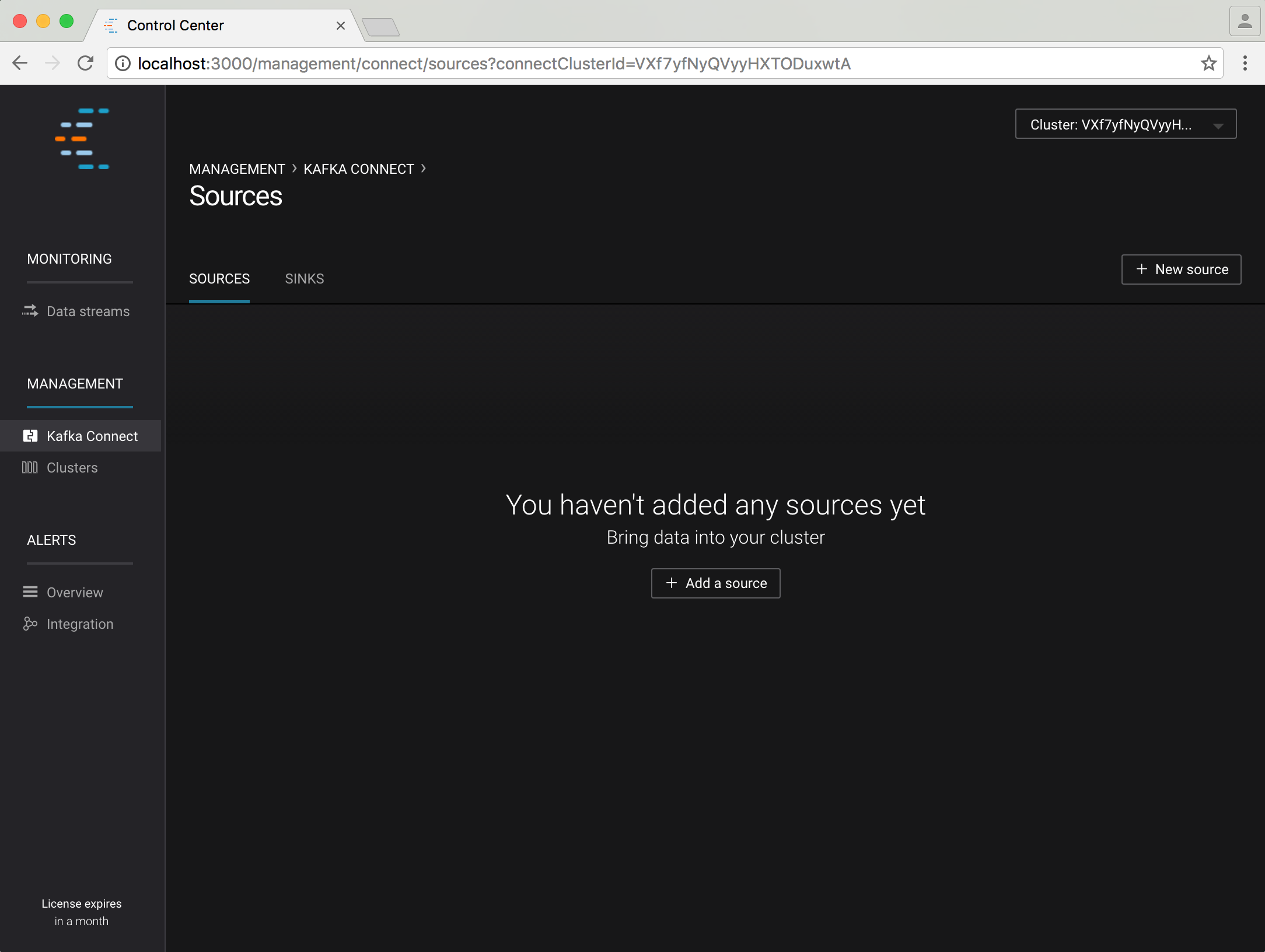The width and height of the screenshot is (1265, 952).
Task: Click the alerts Overview list icon
Action: click(30, 592)
